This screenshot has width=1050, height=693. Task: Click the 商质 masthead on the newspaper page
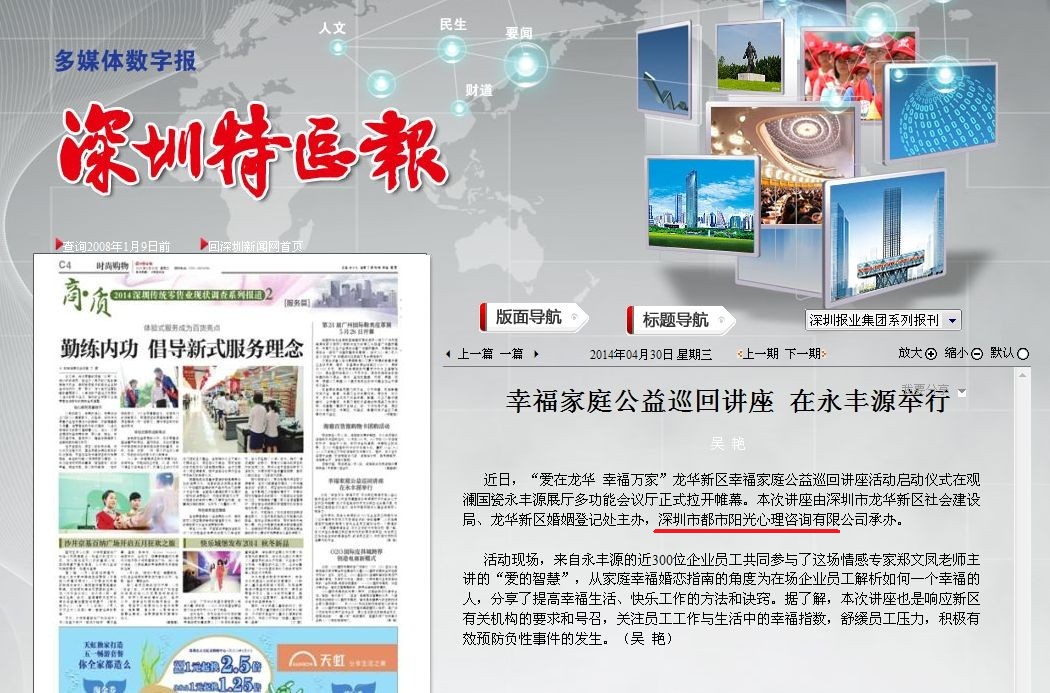click(x=85, y=295)
